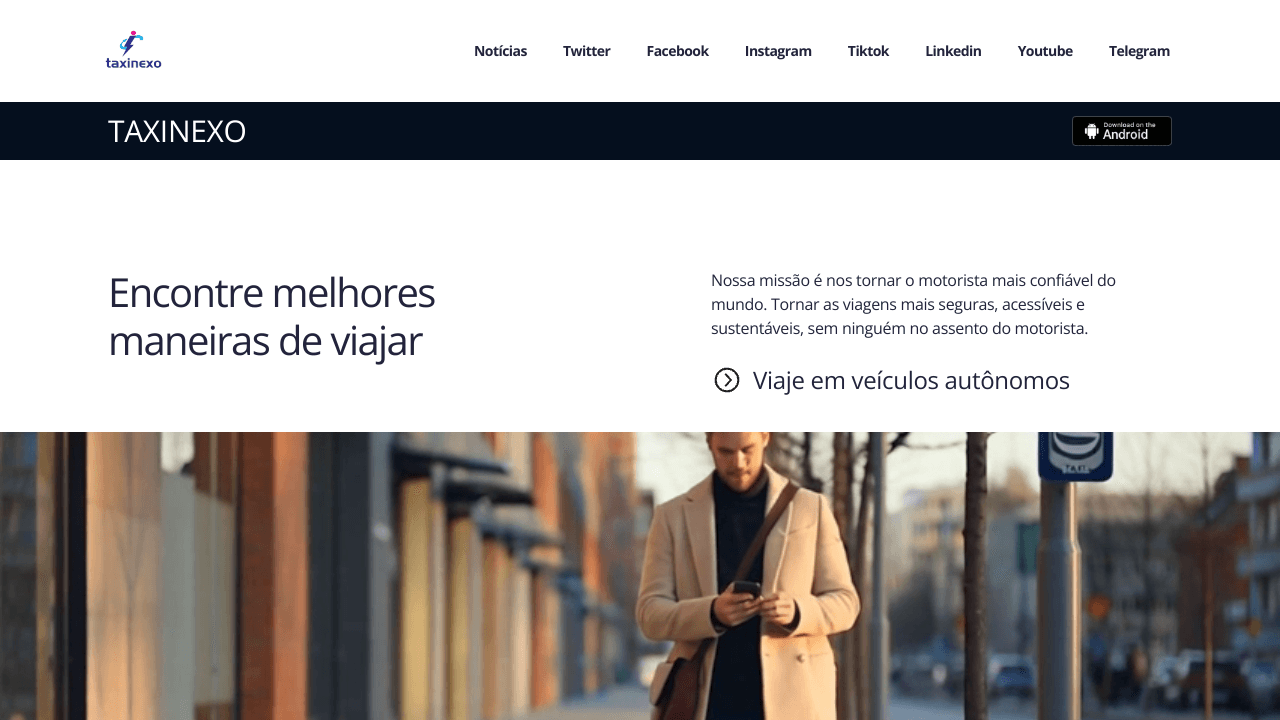Open the Telegram navigation link

click(x=1139, y=51)
